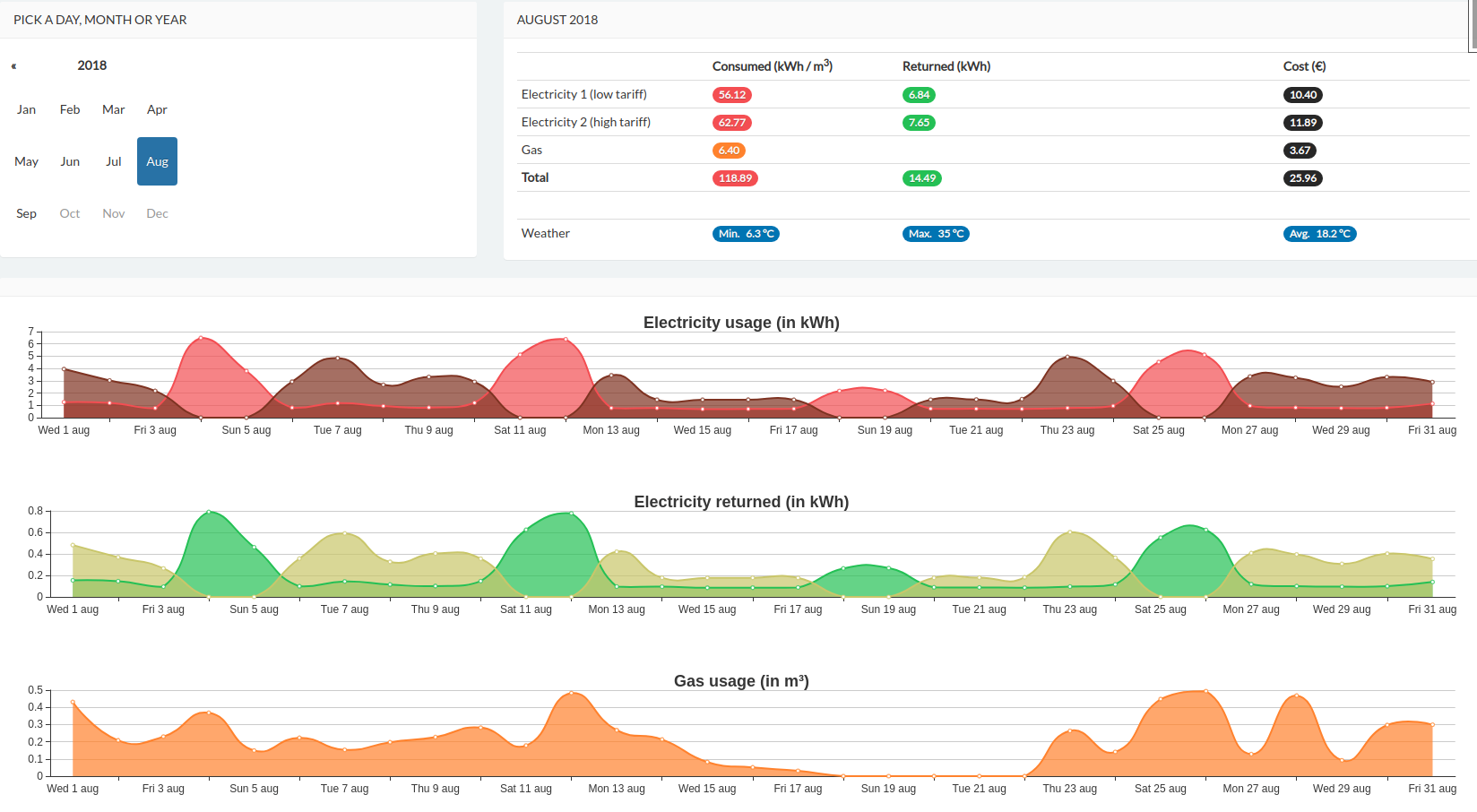The image size is (1477, 812).
Task: Click the 56.12 consumed badge
Action: tap(732, 95)
